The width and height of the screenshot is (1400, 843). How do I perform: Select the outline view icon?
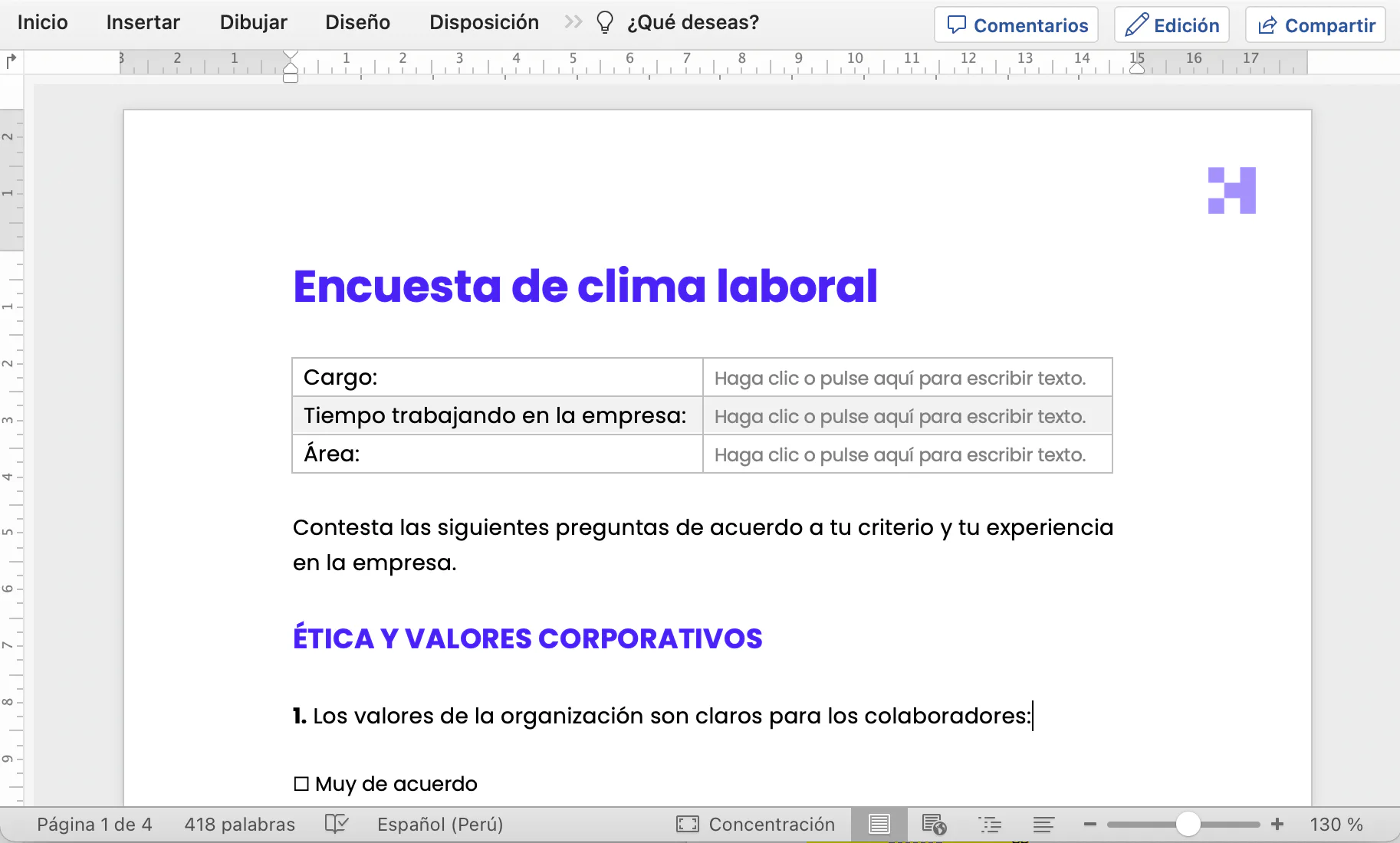[x=991, y=824]
